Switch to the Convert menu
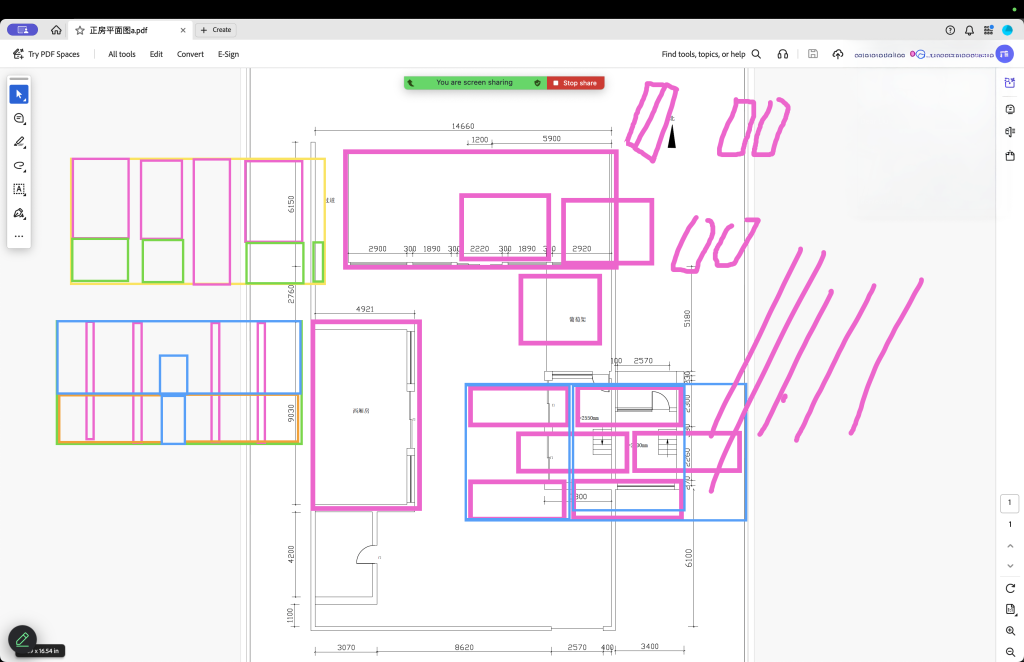Viewport: 1024px width, 662px height. coord(190,54)
